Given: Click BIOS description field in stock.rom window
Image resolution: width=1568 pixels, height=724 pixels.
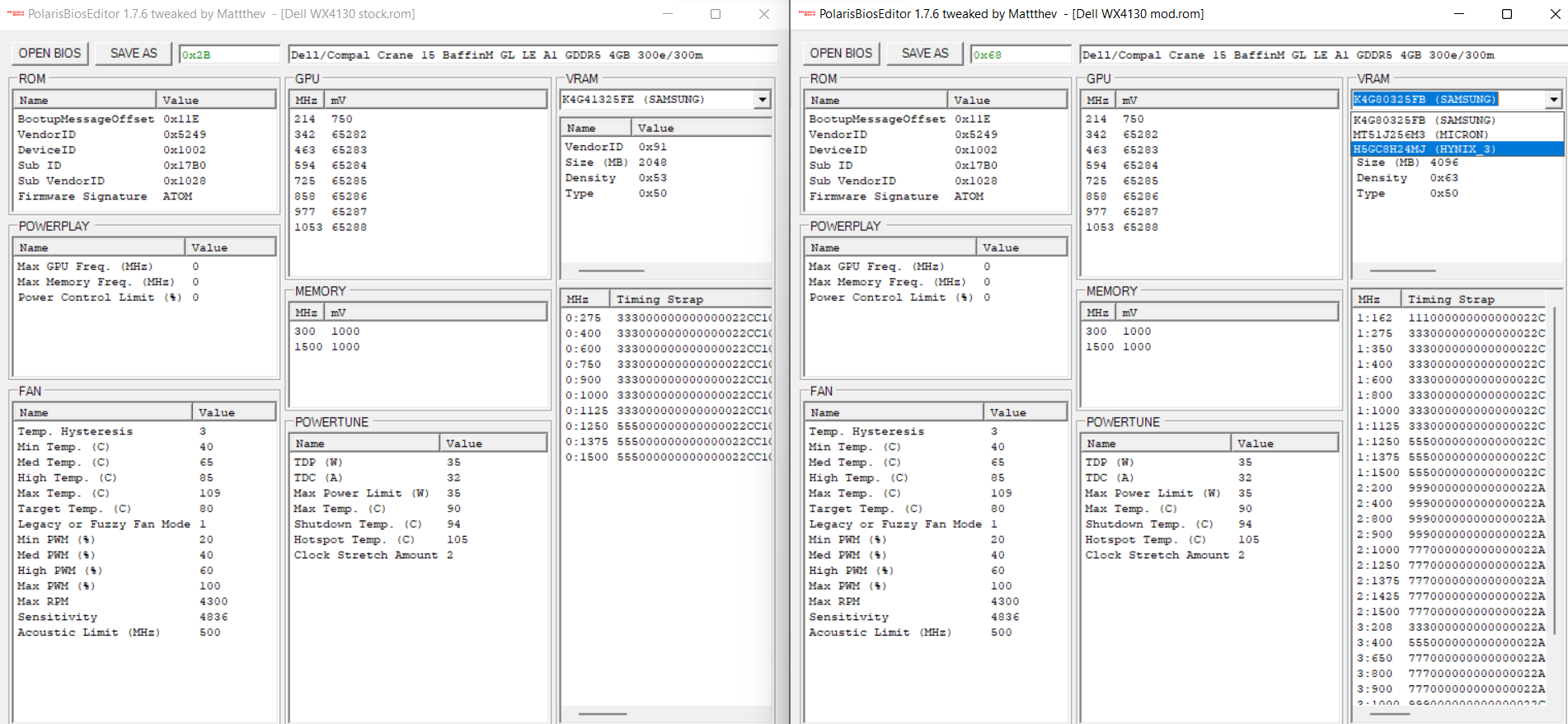Looking at the screenshot, I should pos(533,54).
